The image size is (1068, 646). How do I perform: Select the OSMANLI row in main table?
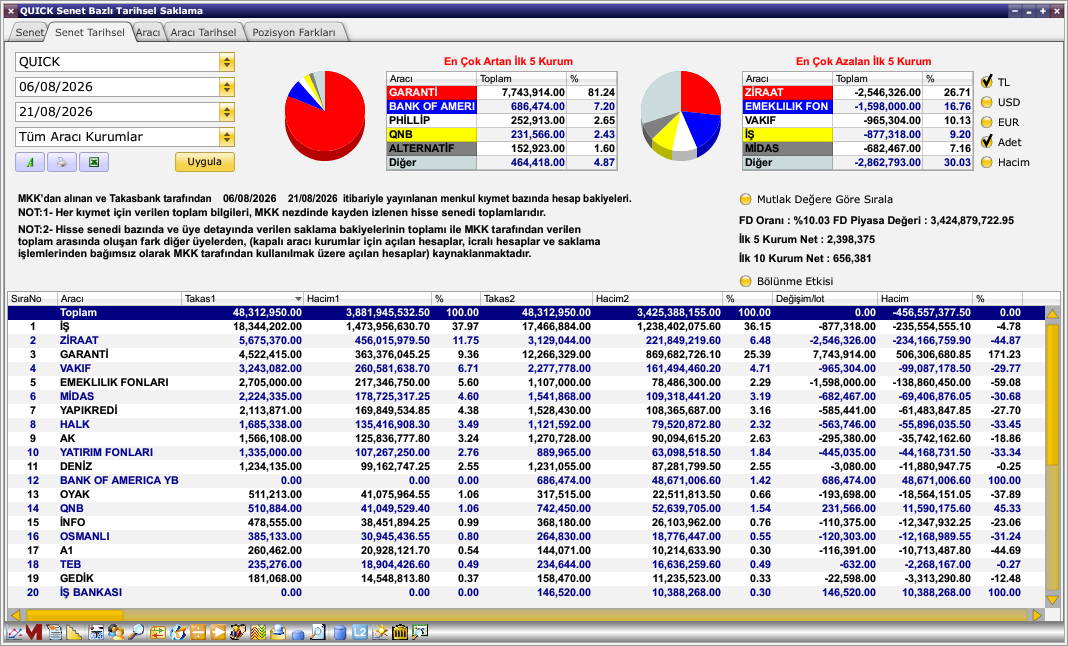click(x=525, y=536)
